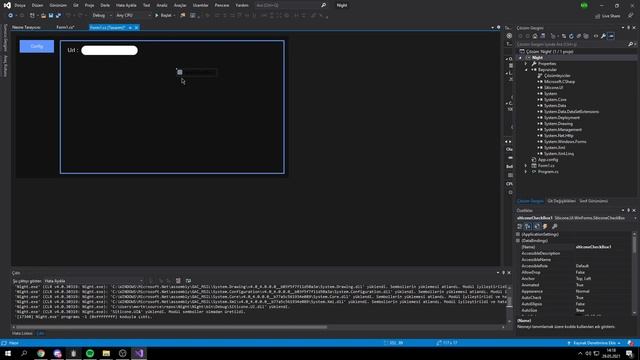Collapse the Başvurular references node

(526, 70)
